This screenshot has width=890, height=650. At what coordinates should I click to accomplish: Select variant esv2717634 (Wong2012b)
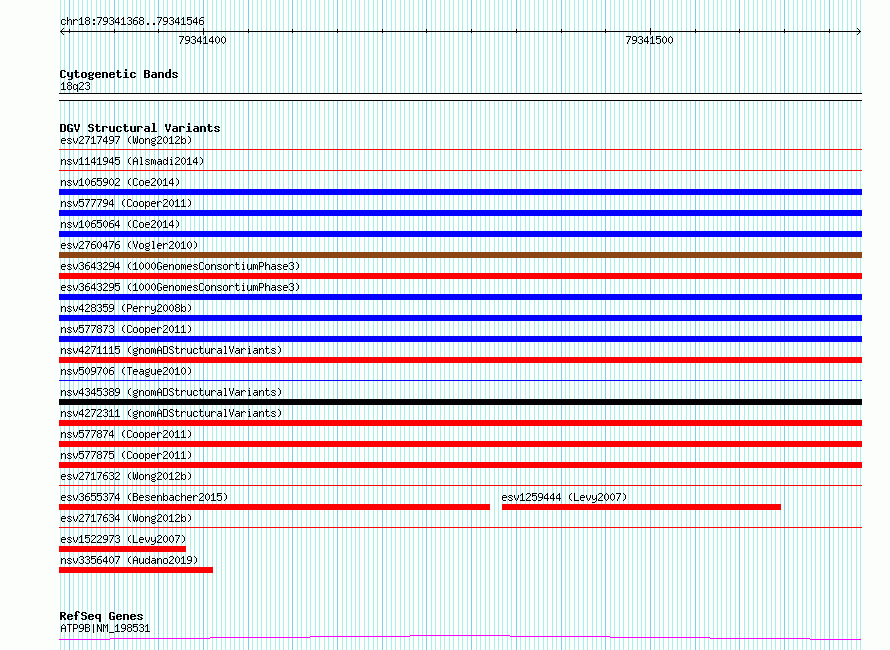click(x=126, y=518)
